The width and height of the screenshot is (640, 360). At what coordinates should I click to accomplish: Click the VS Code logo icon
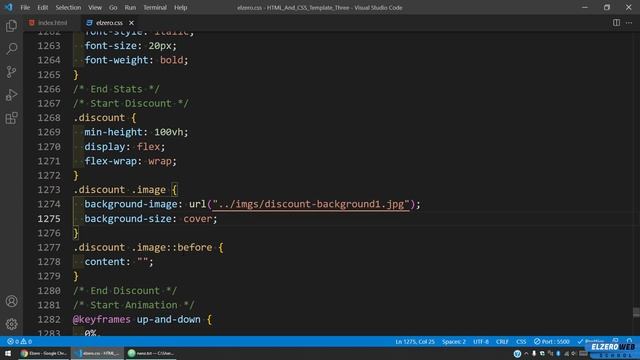pyautogui.click(x=8, y=7)
